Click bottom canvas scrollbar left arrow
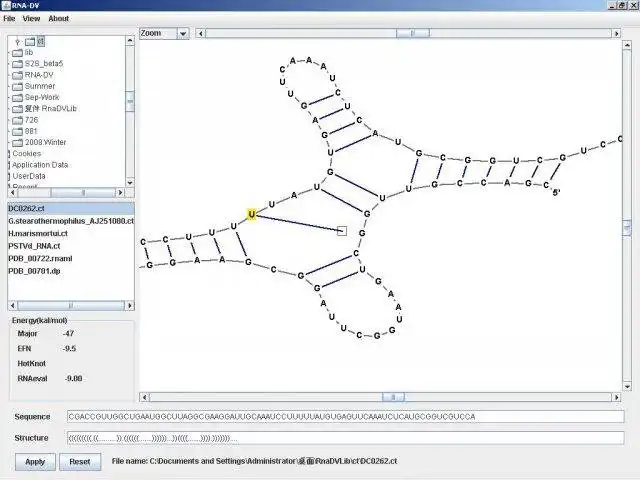The image size is (640, 480). tap(144, 397)
